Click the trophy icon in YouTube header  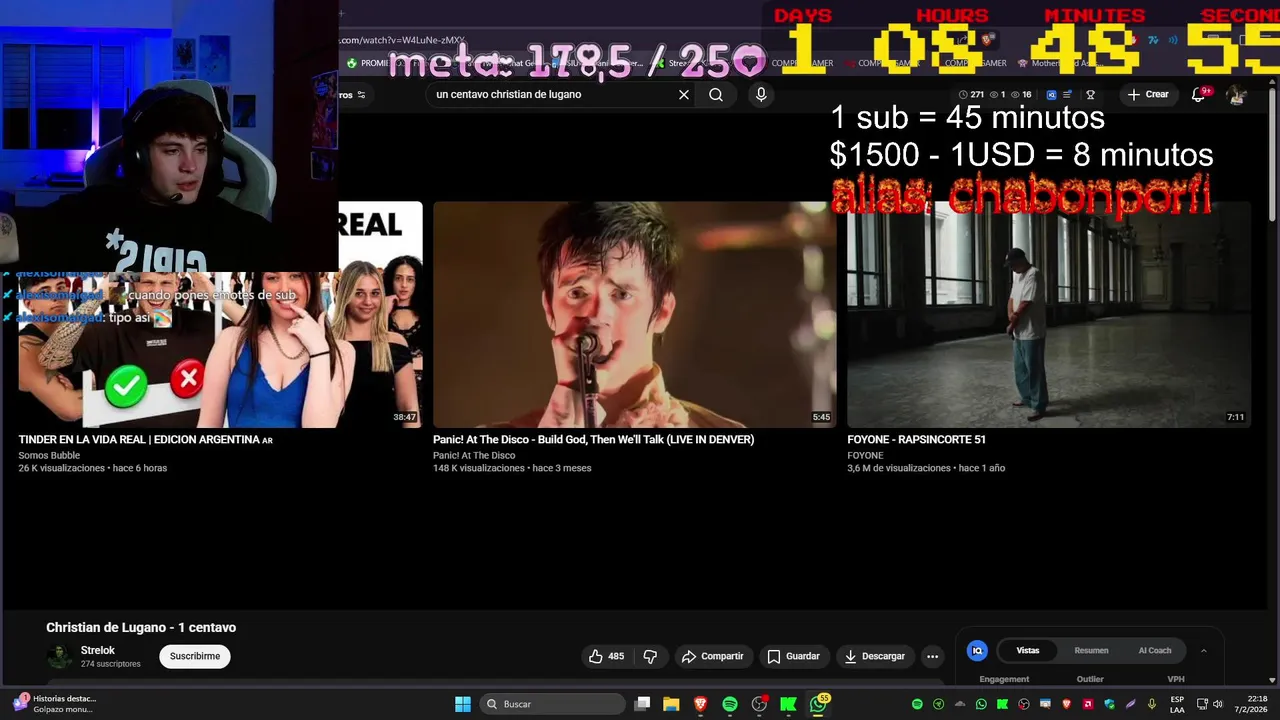[1091, 95]
